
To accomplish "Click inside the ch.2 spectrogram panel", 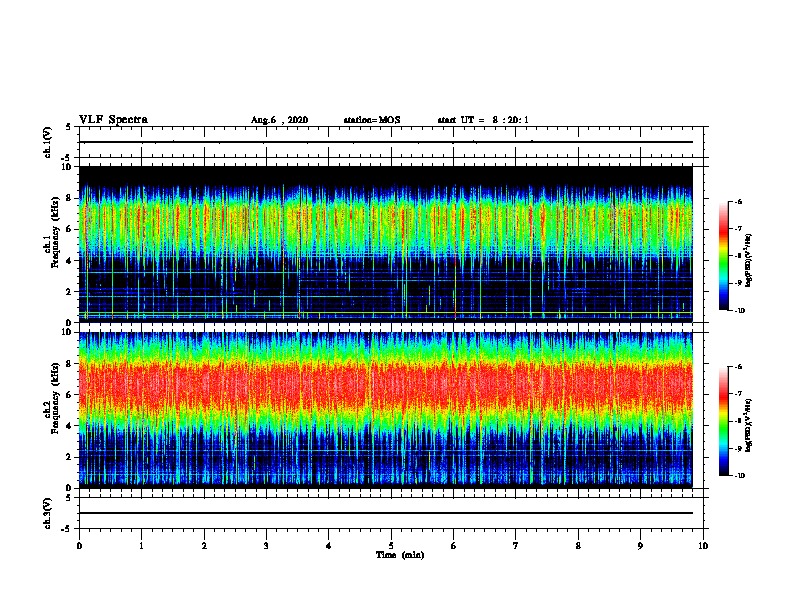I will [x=386, y=410].
